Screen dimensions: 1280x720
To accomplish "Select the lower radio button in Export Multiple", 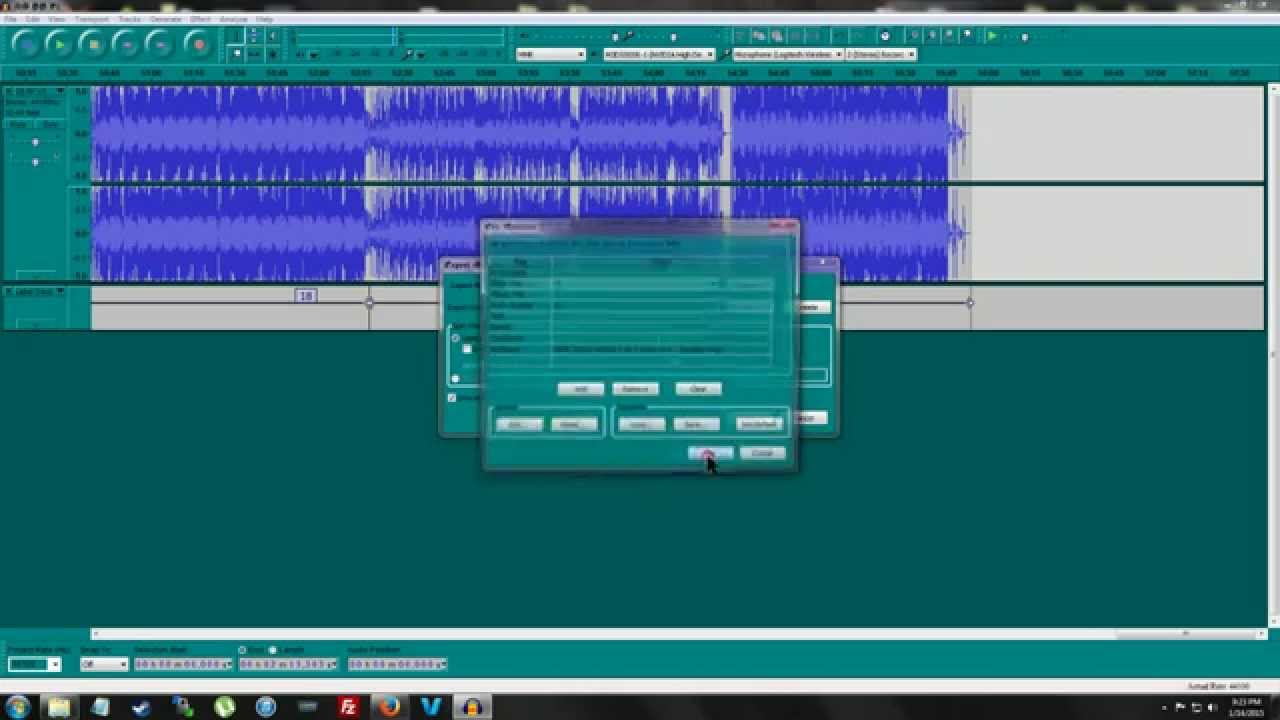I will 456,378.
